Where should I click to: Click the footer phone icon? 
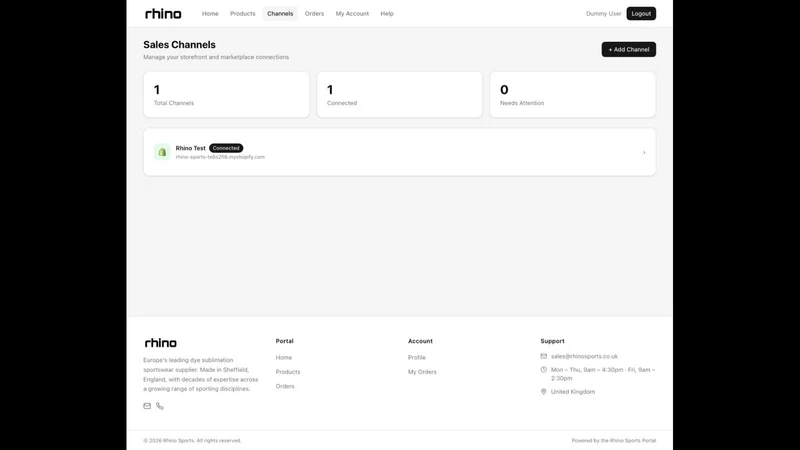(160, 406)
